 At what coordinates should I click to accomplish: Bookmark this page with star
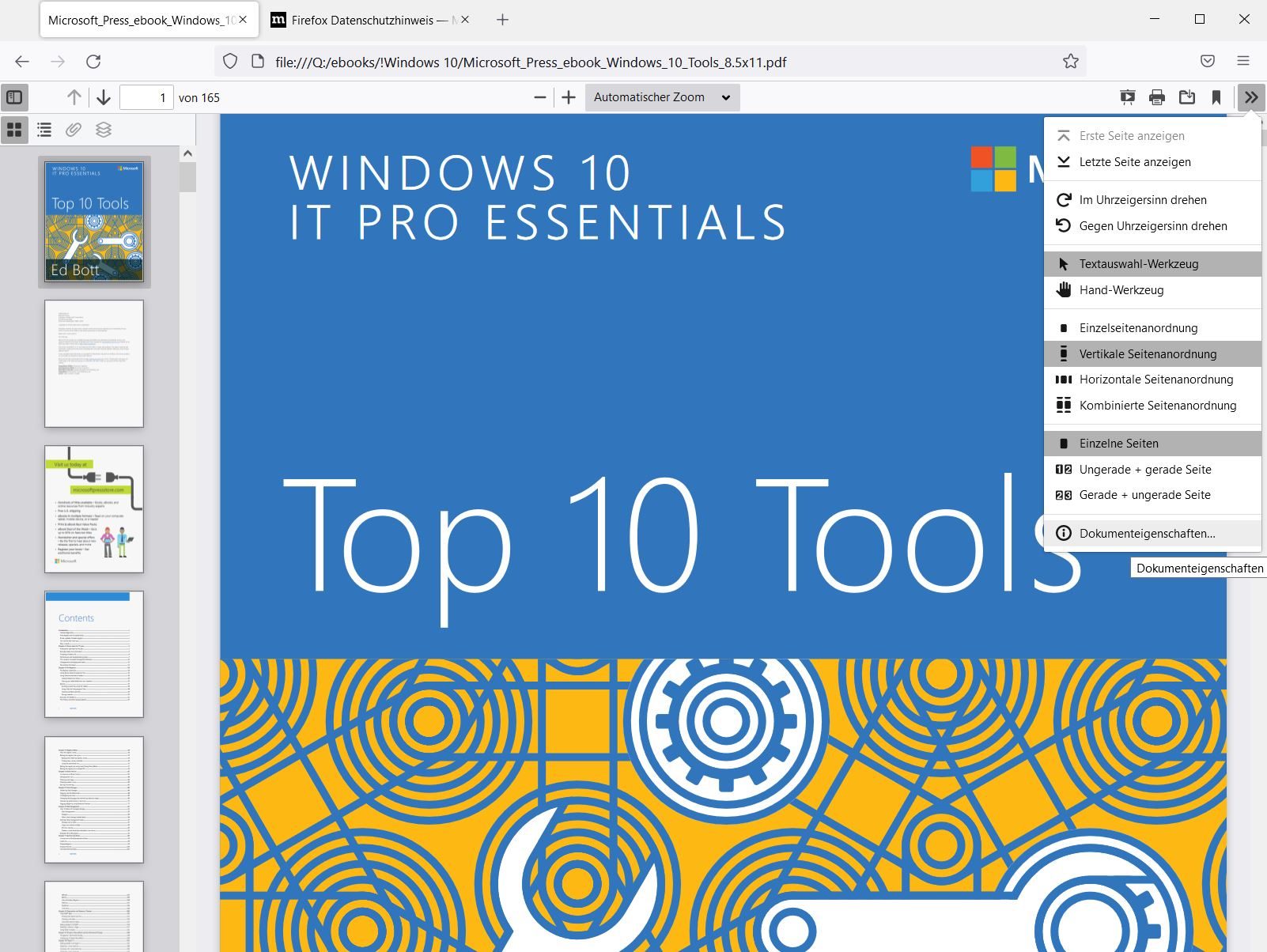[x=1071, y=62]
